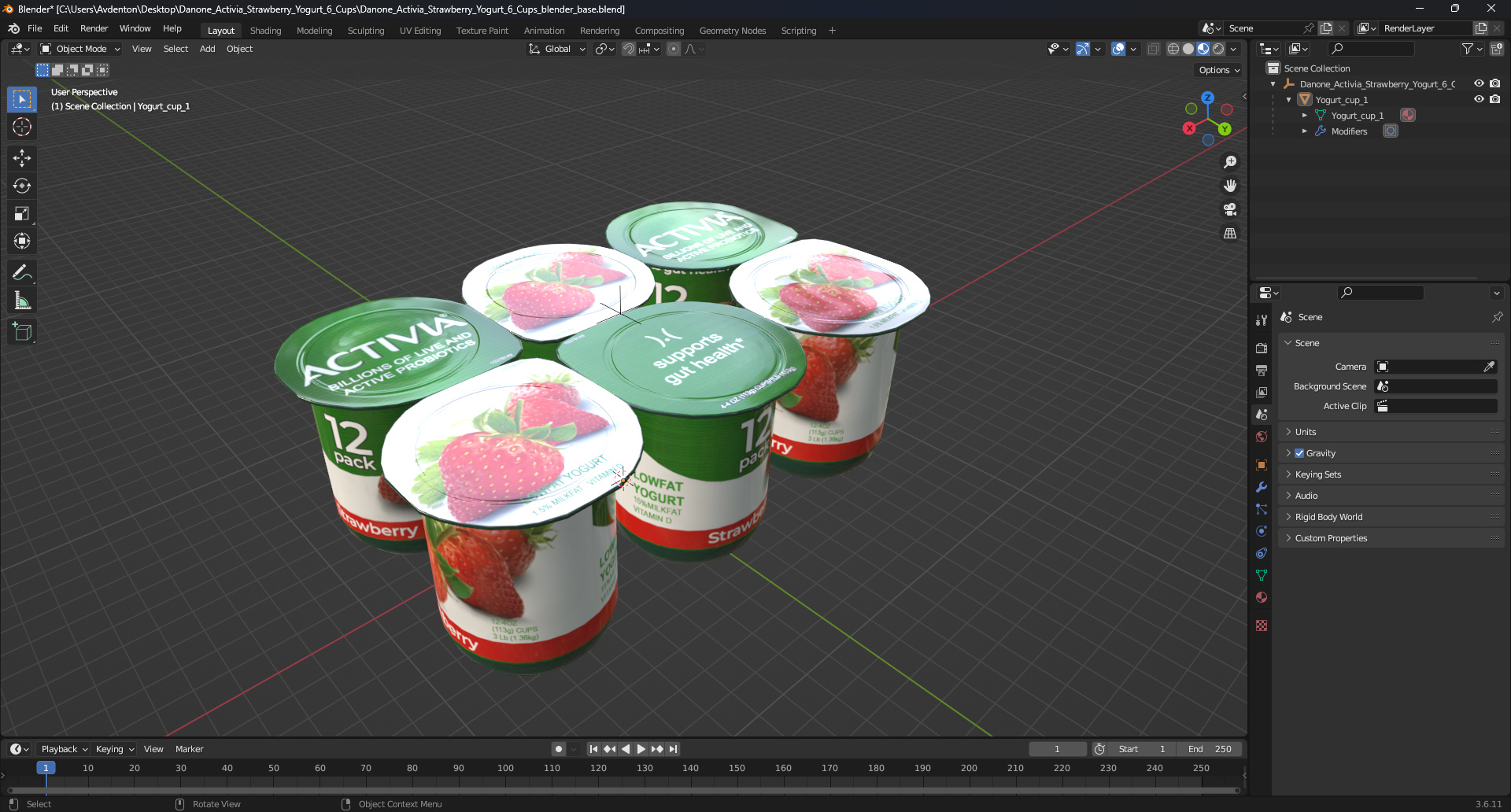The image size is (1511, 812).
Task: Open the Render menu
Action: (x=94, y=28)
